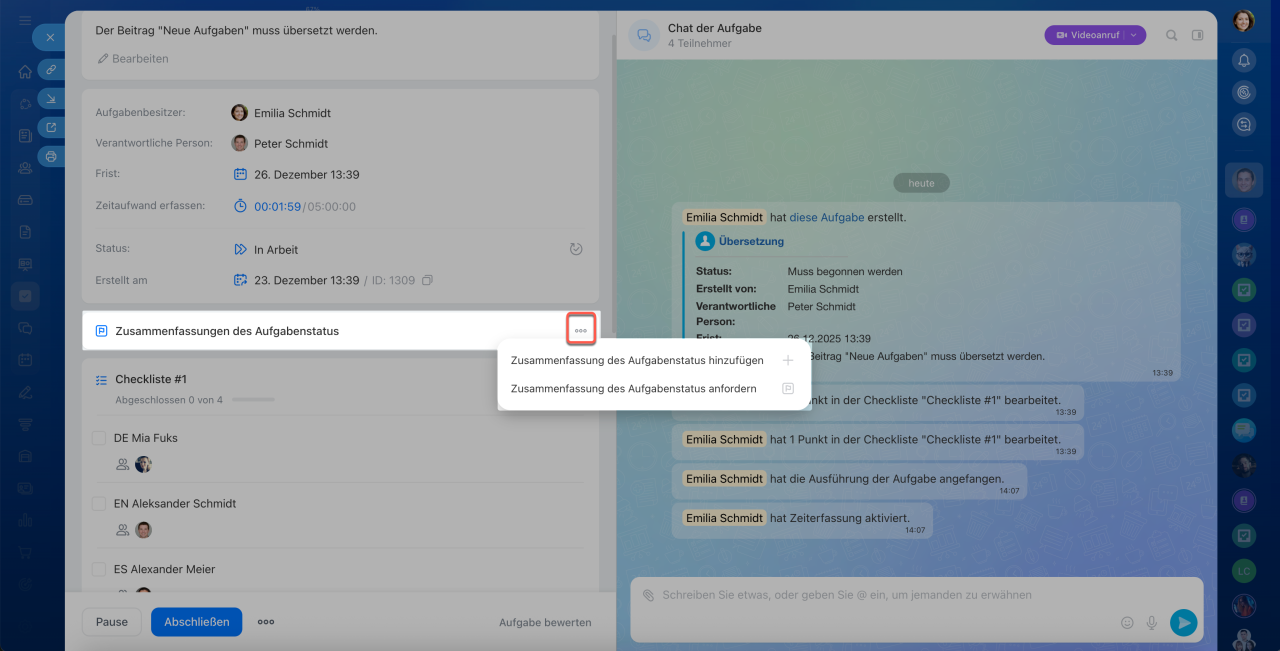This screenshot has width=1280, height=651.
Task: Open the more actions menu beside Abschließen
Action: 266,622
